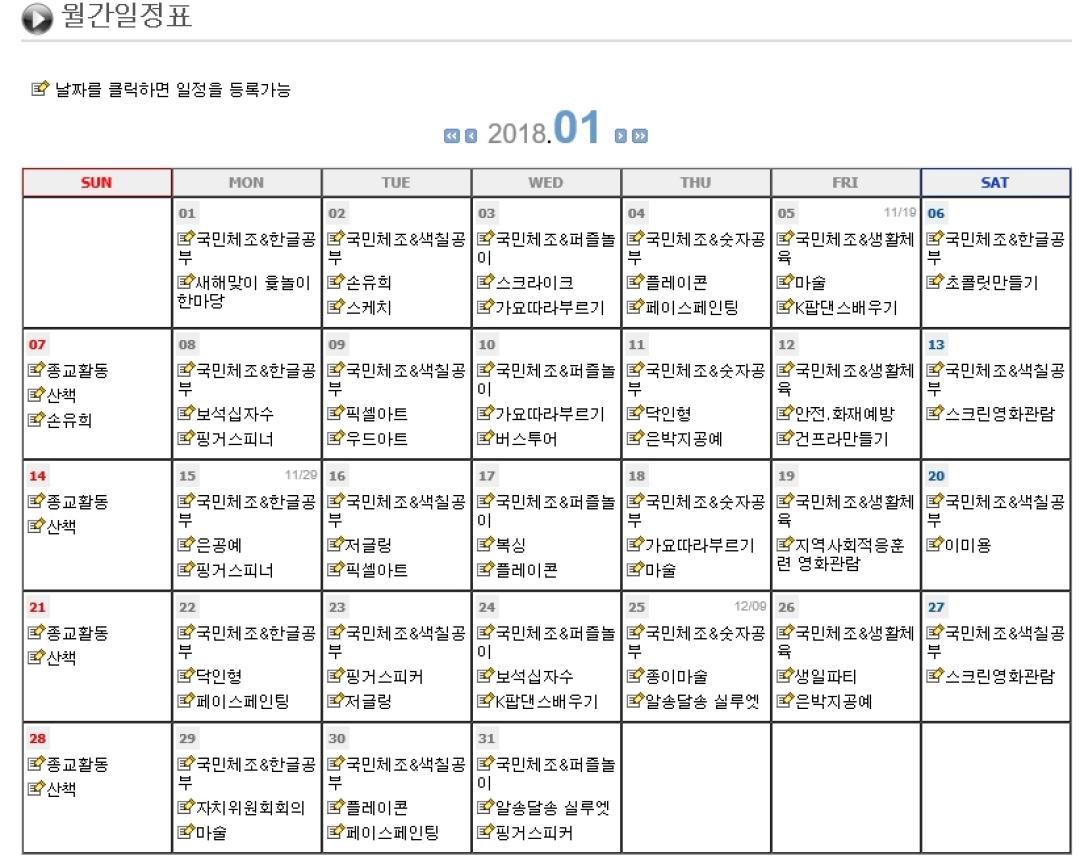Open 은박지공예 entry on the 11th
Image resolution: width=1080 pixels, height=860 pixels.
coord(684,439)
